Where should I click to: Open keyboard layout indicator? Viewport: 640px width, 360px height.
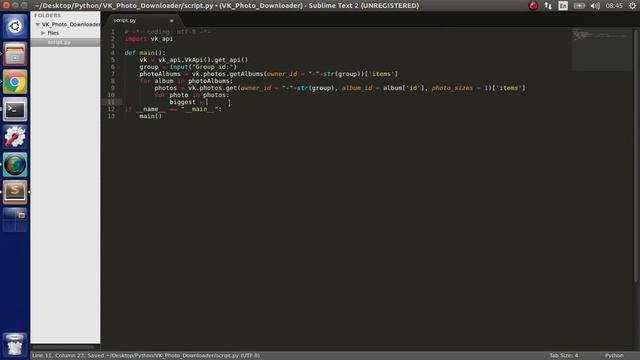click(563, 6)
